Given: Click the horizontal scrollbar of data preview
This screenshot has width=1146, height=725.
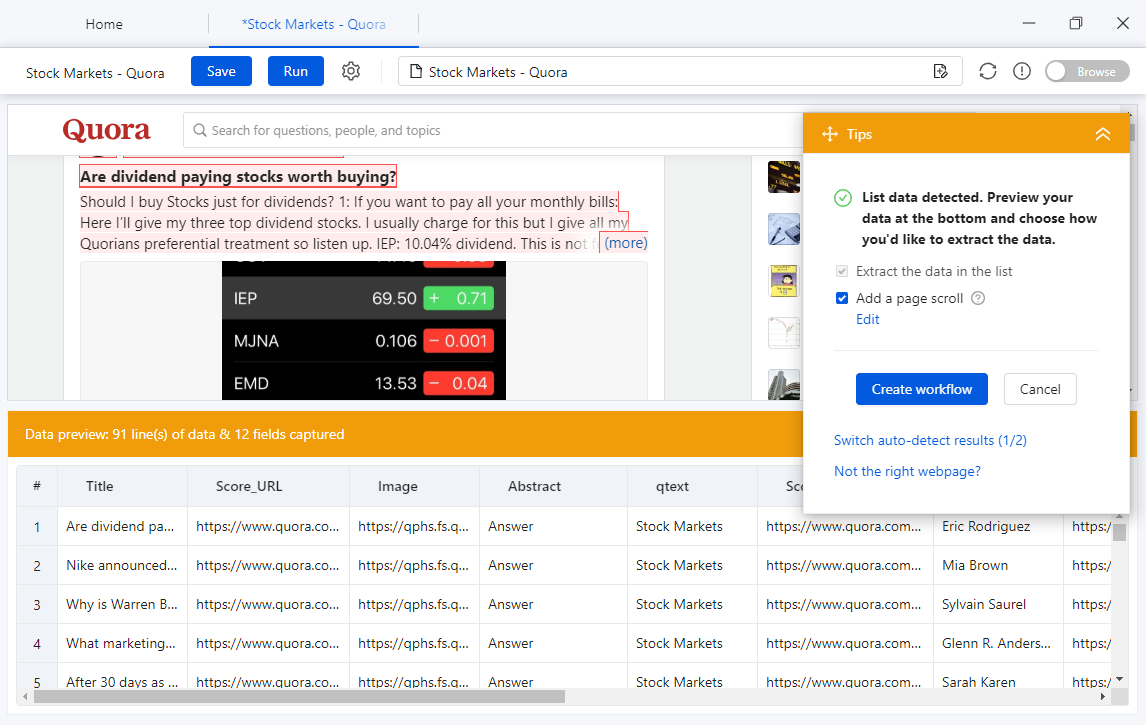Looking at the screenshot, I should tap(300, 696).
